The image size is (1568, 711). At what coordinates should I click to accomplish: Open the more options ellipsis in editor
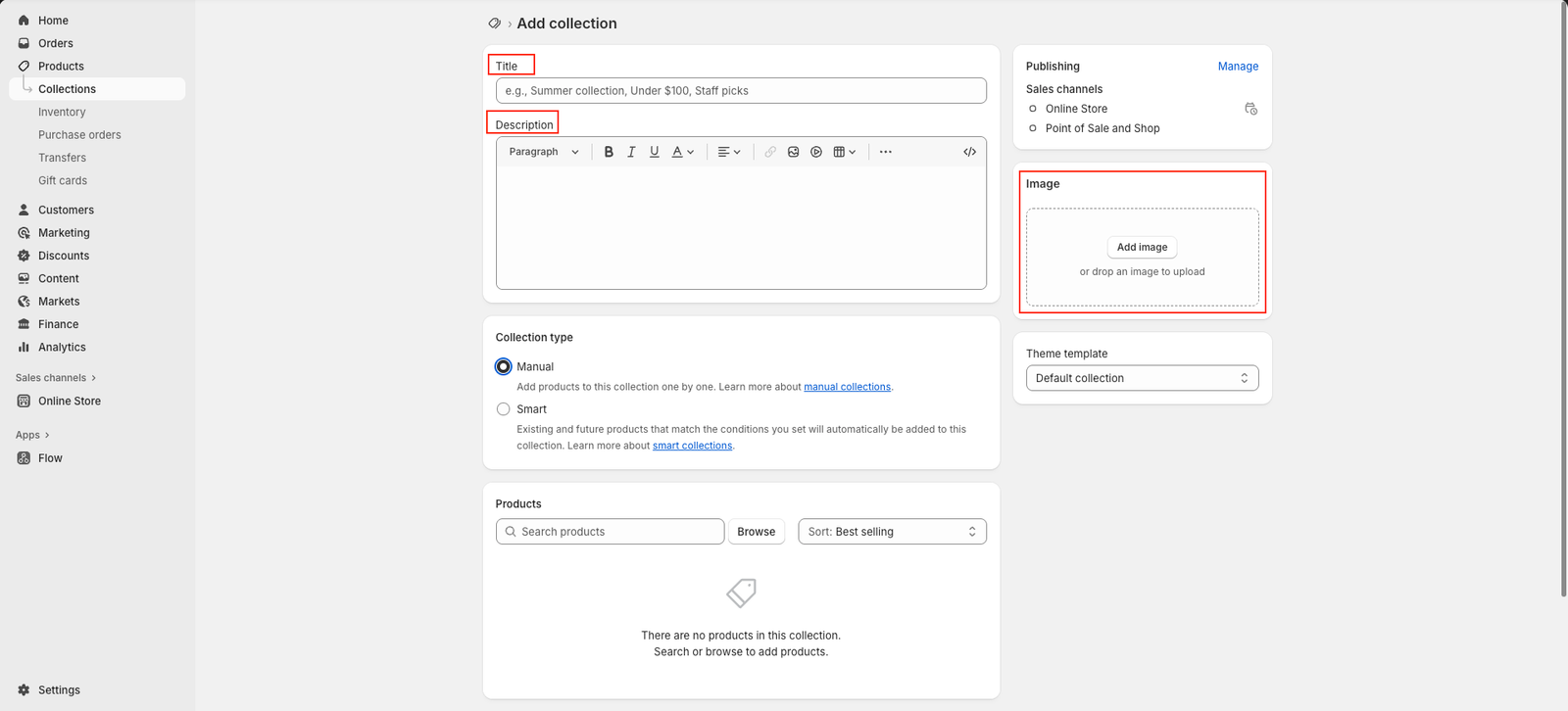coord(885,152)
